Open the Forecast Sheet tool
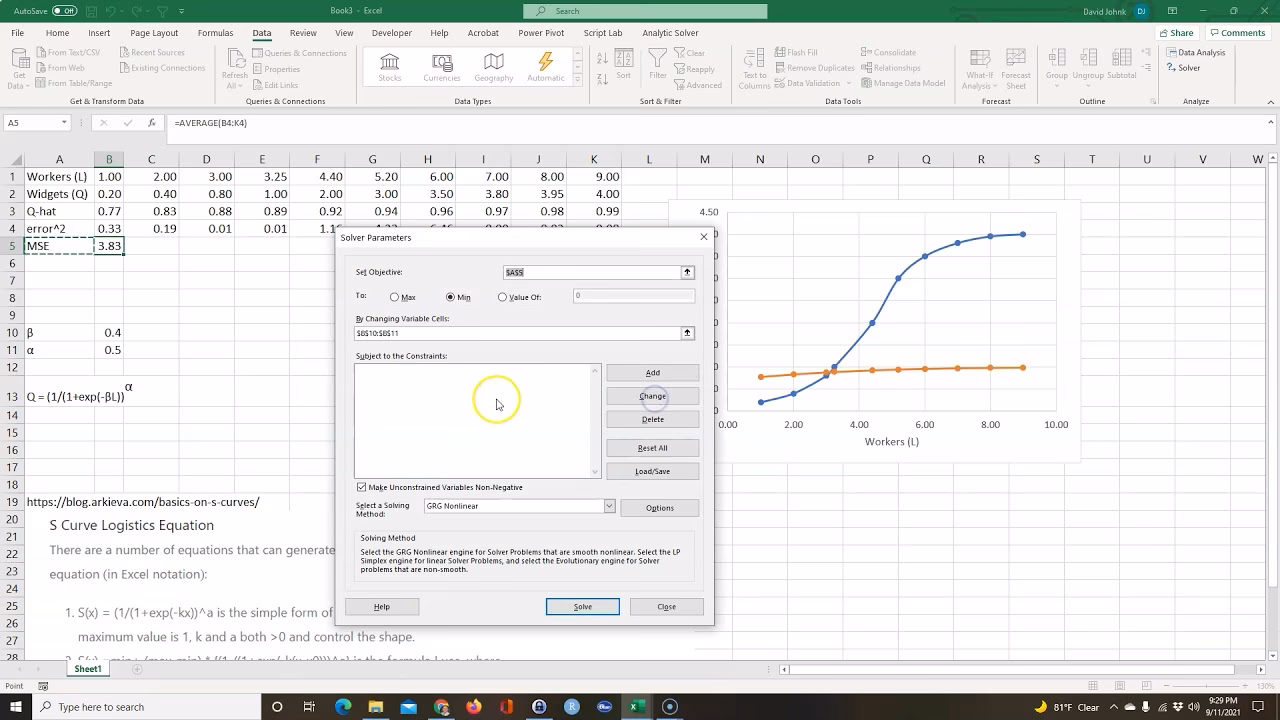This screenshot has height=720, width=1280. [1015, 67]
